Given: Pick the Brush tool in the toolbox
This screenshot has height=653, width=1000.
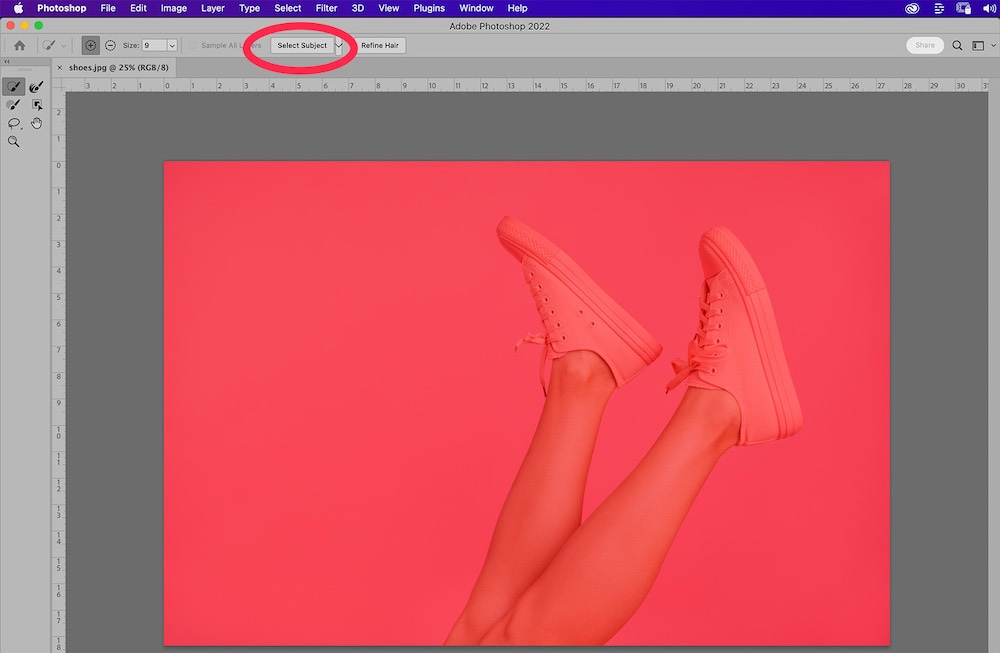Looking at the screenshot, I should click(x=14, y=105).
